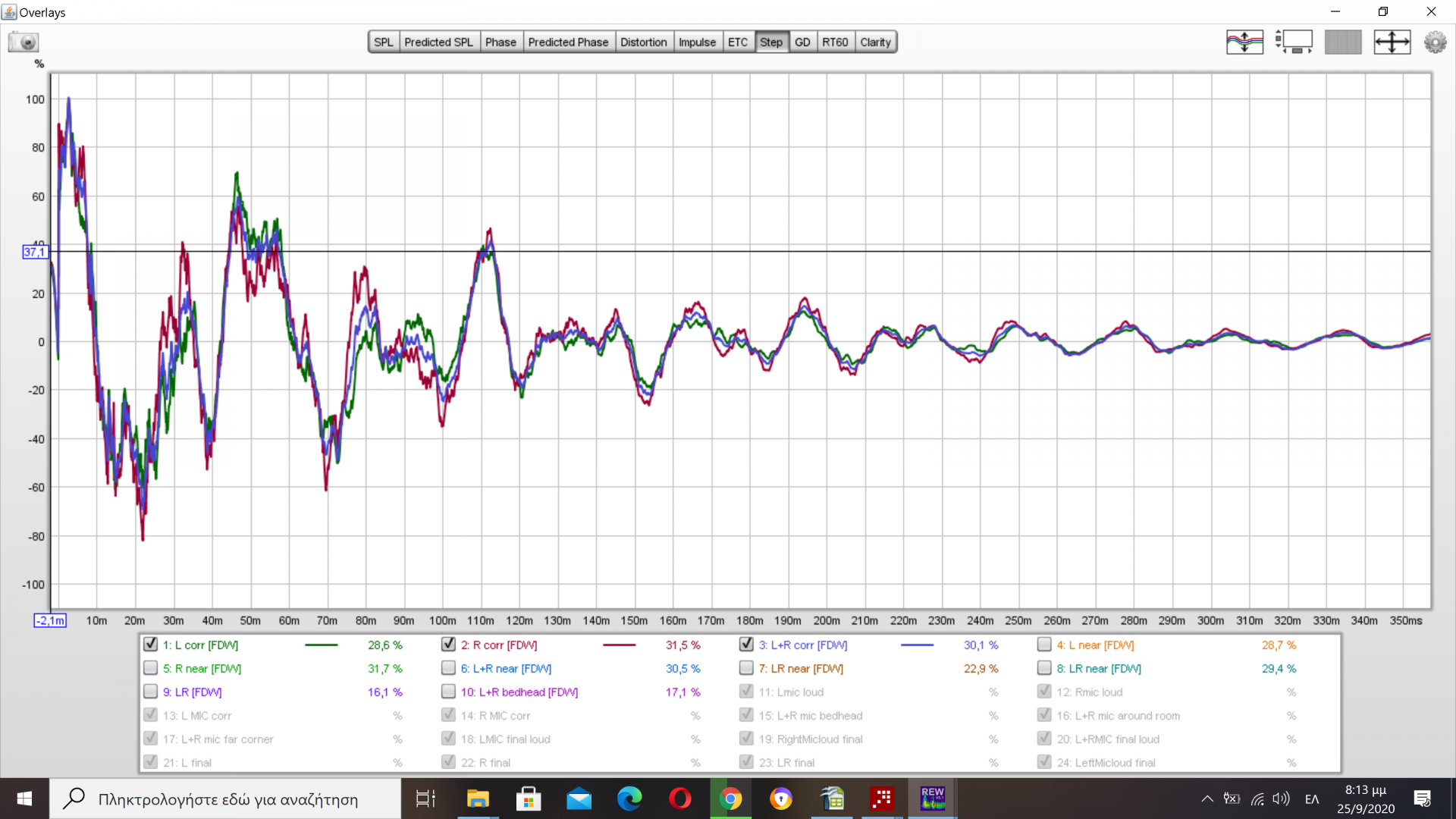Screen dimensions: 1456x819
Task: Show hidden system tray icons
Action: pos(1207,799)
